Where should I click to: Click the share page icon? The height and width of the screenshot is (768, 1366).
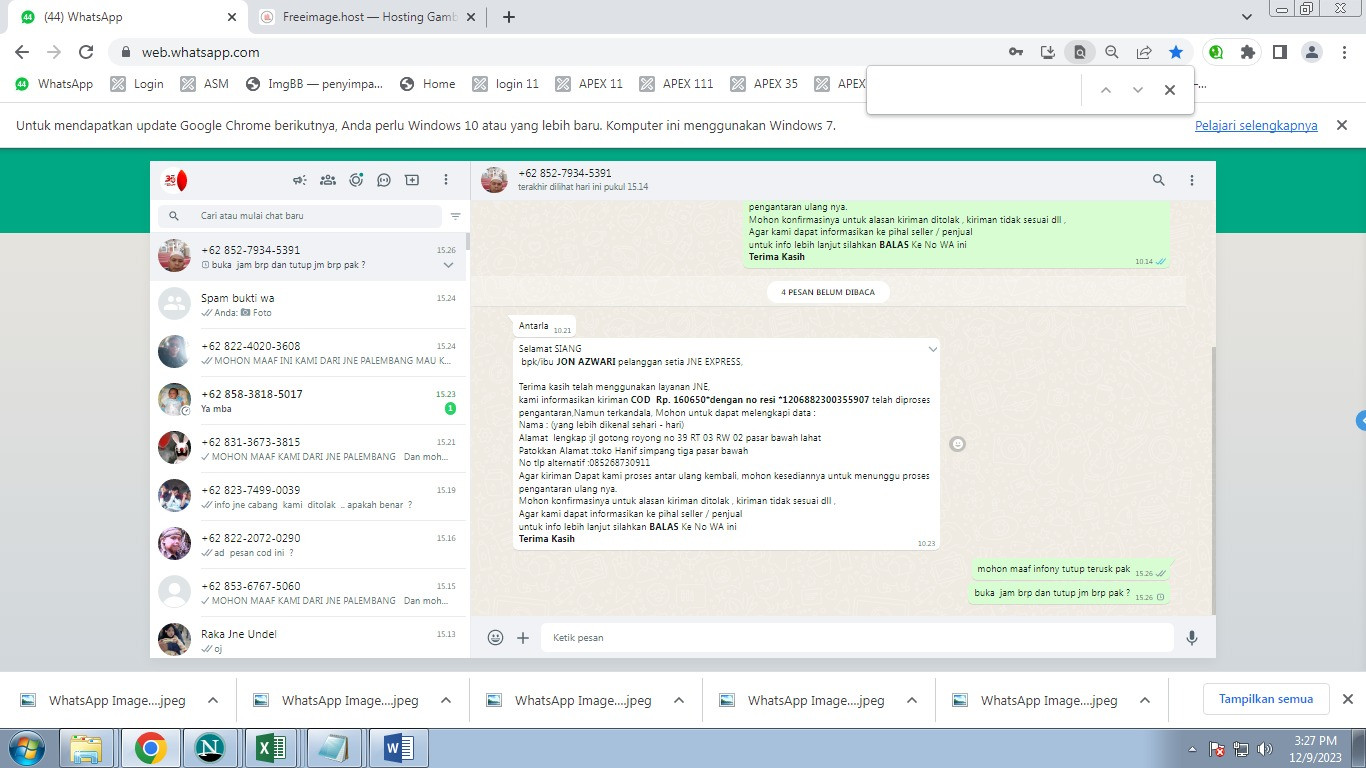coord(1144,52)
